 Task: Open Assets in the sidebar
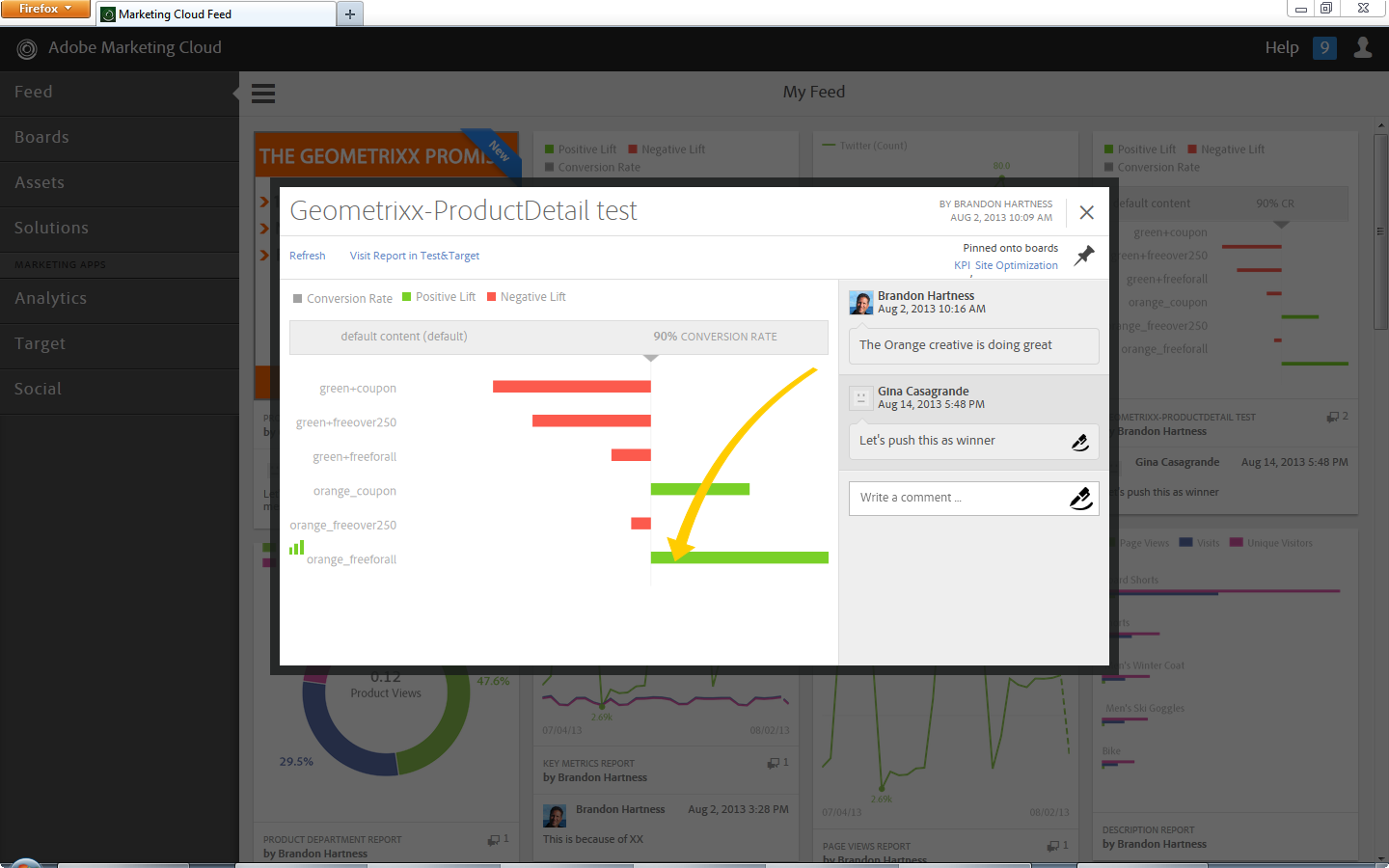[x=120, y=183]
